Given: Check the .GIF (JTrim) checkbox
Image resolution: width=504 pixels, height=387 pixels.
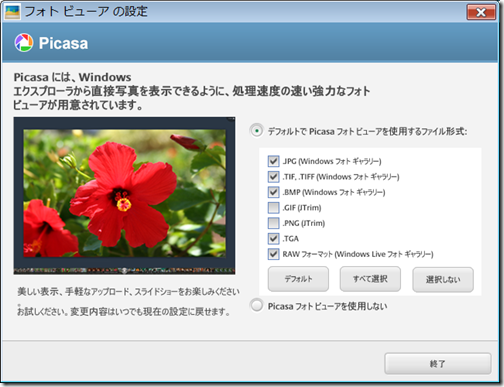Looking at the screenshot, I should pos(273,208).
